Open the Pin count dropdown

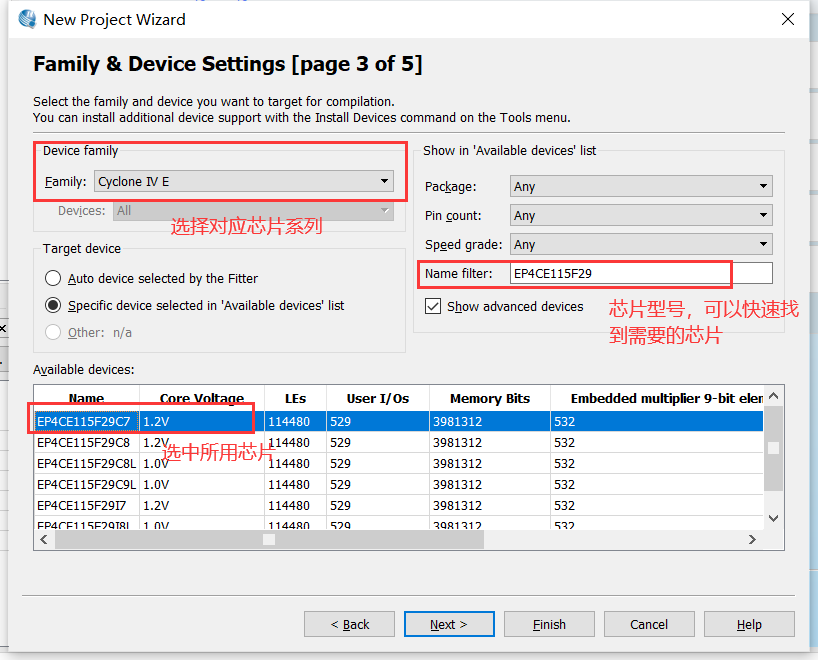point(641,215)
